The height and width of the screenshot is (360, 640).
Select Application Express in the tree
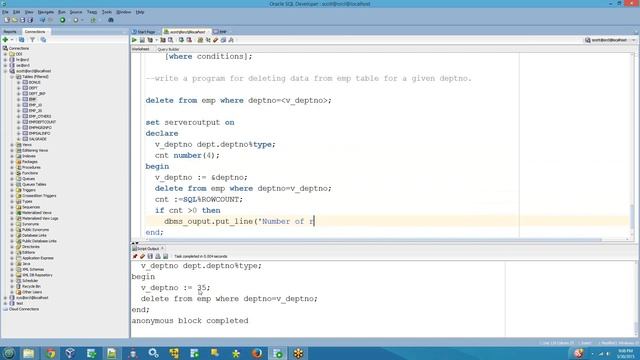click(x=38, y=258)
